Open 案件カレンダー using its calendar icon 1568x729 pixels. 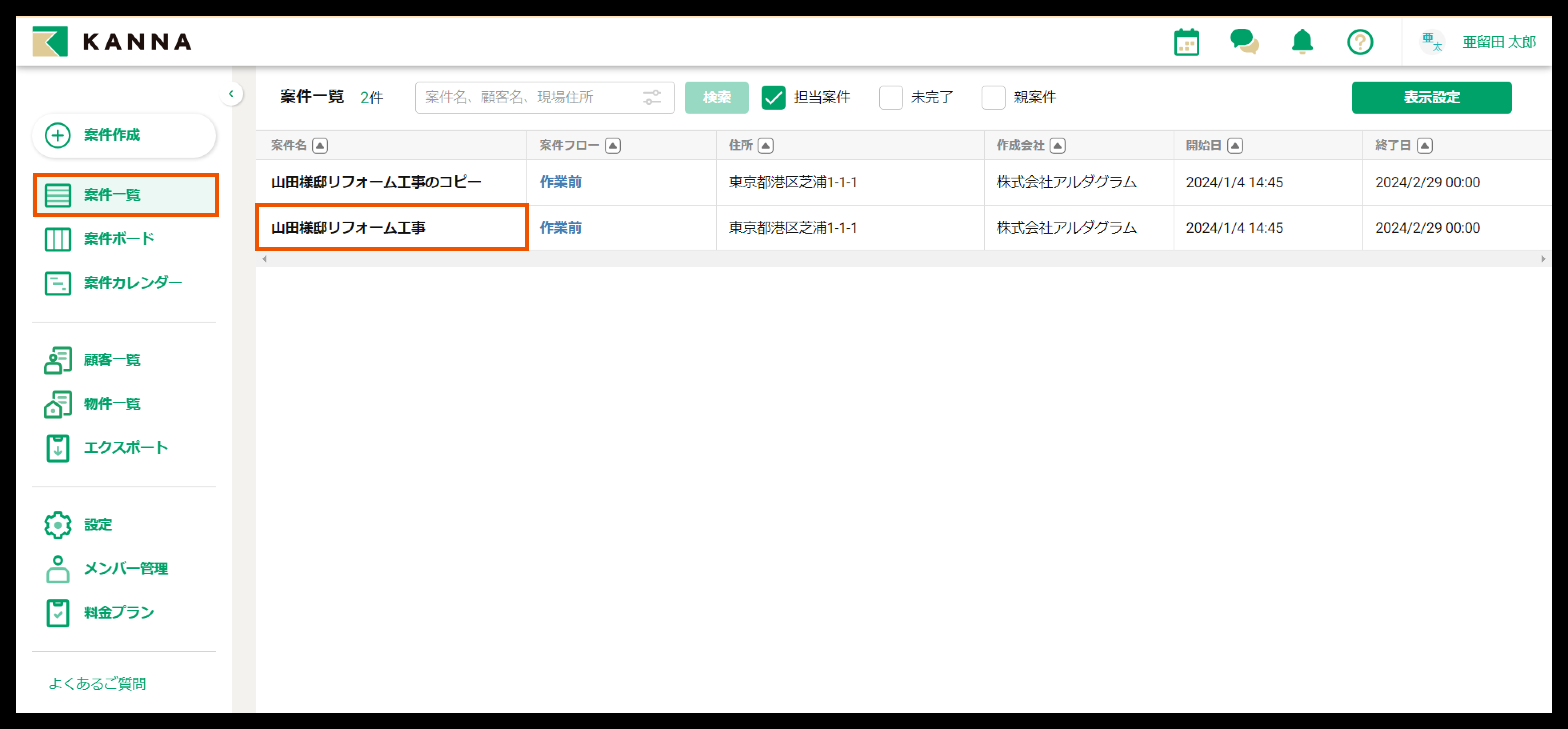click(58, 282)
